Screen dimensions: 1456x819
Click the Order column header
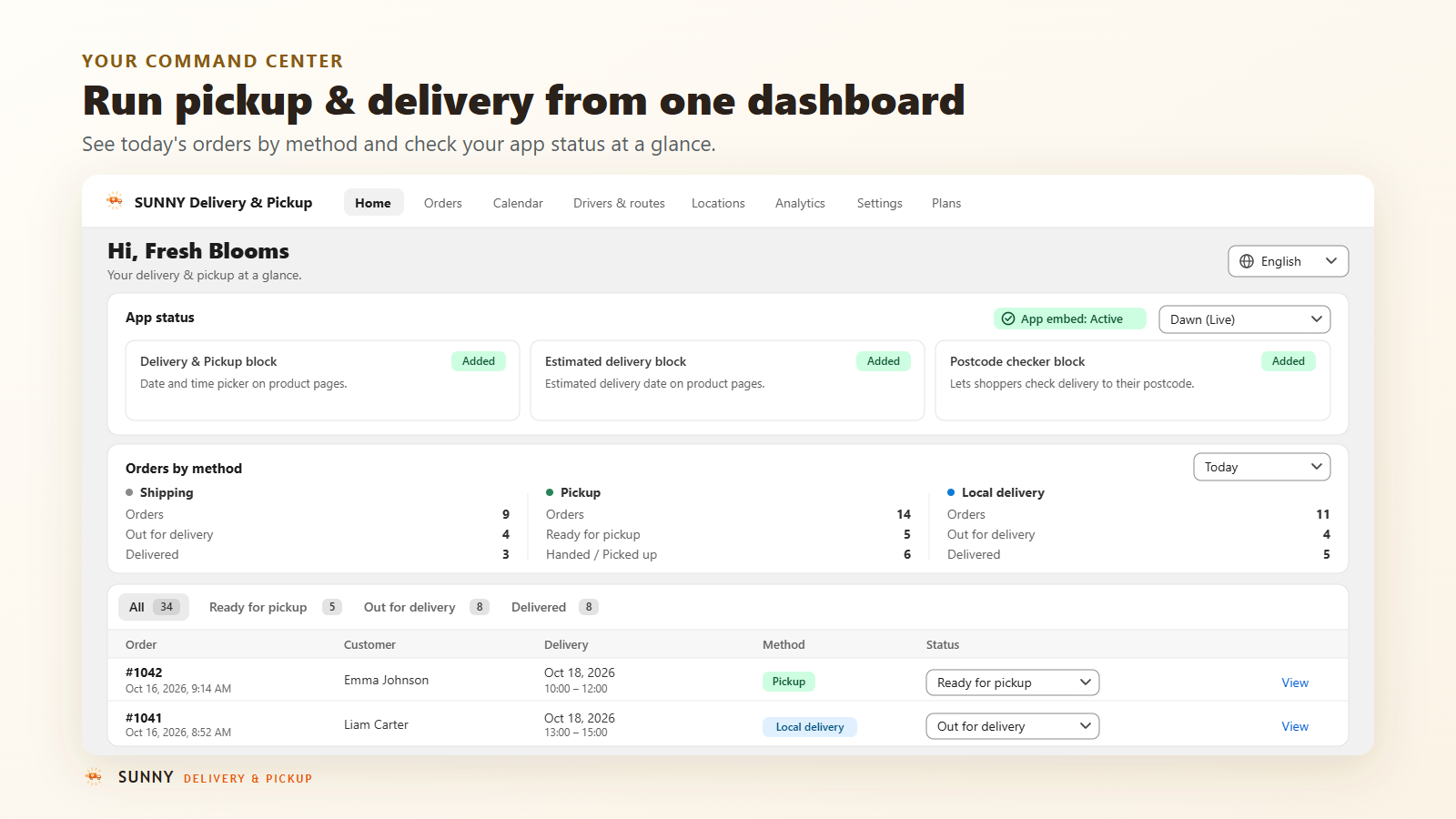(x=141, y=644)
